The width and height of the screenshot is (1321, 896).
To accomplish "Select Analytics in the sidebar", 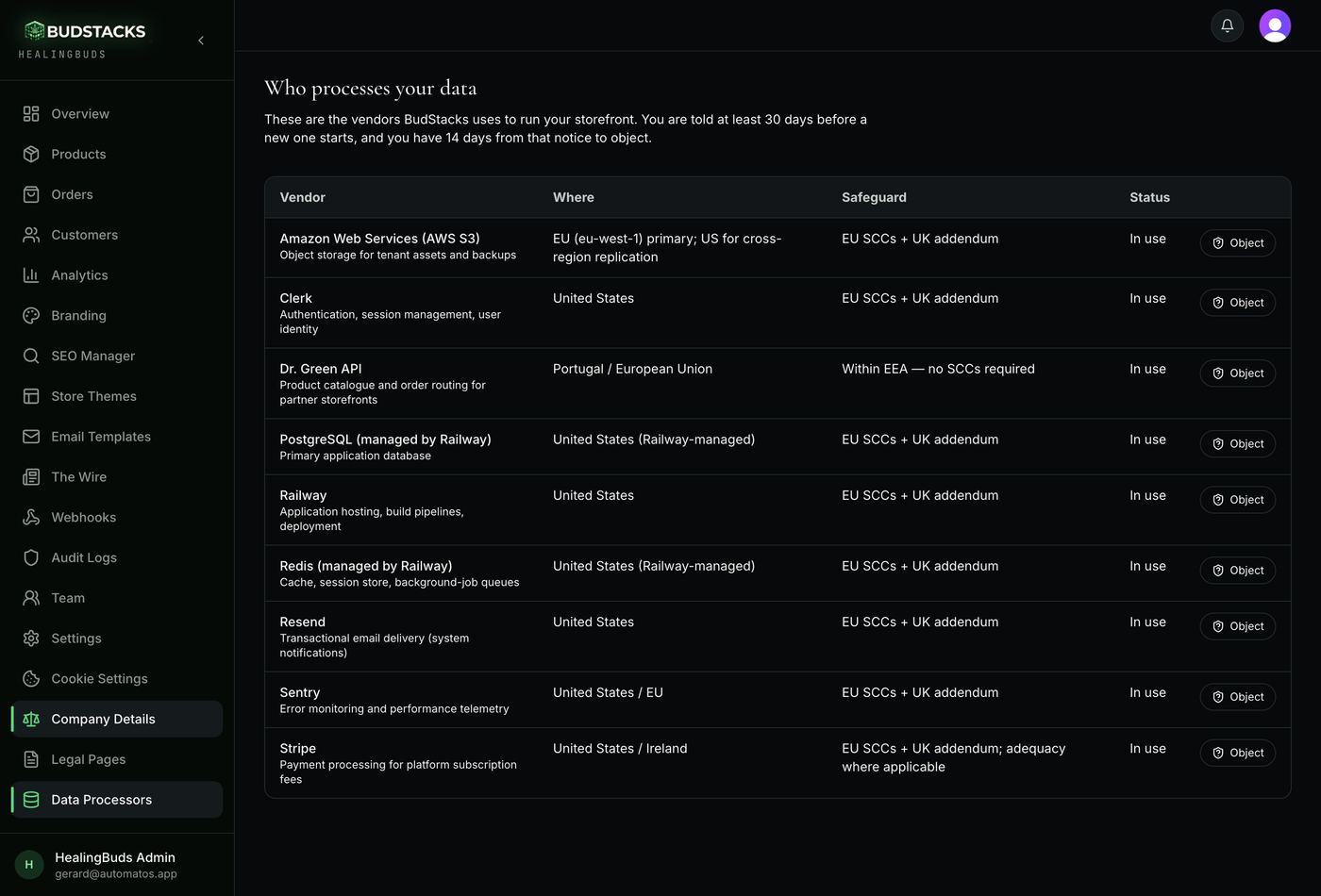I will pos(117,275).
